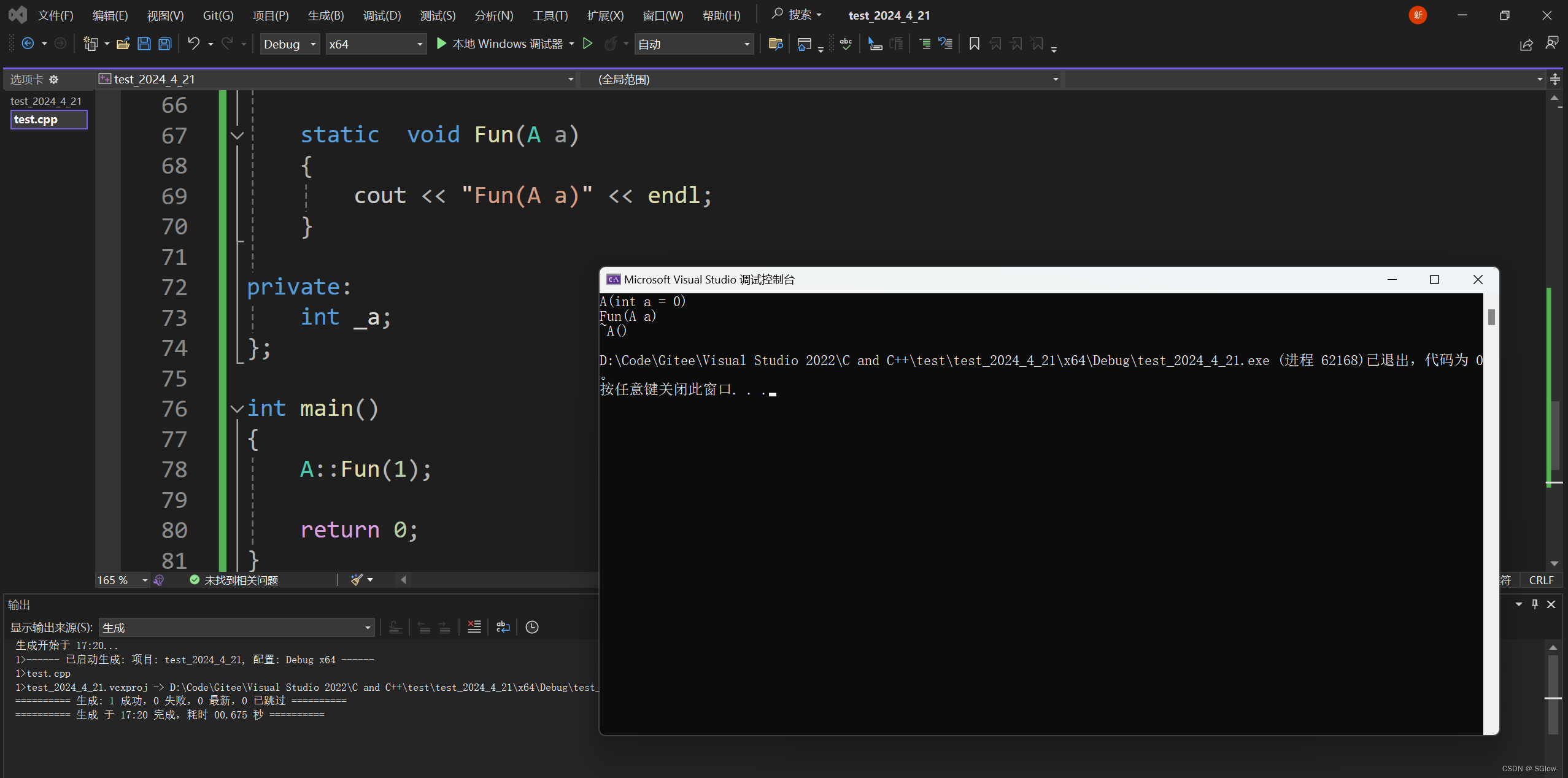Start without debugging using the hollow play icon
Screen dimensions: 1568x778
point(587,44)
